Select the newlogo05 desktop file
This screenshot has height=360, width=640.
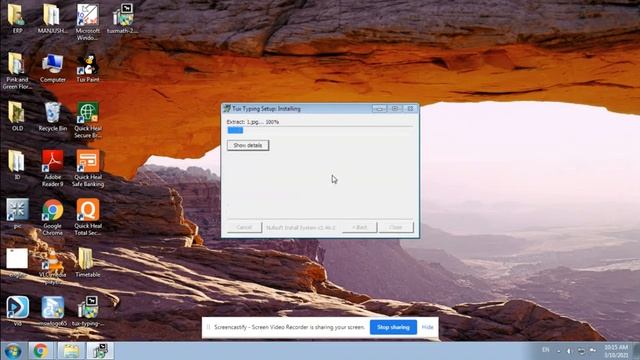click(53, 311)
